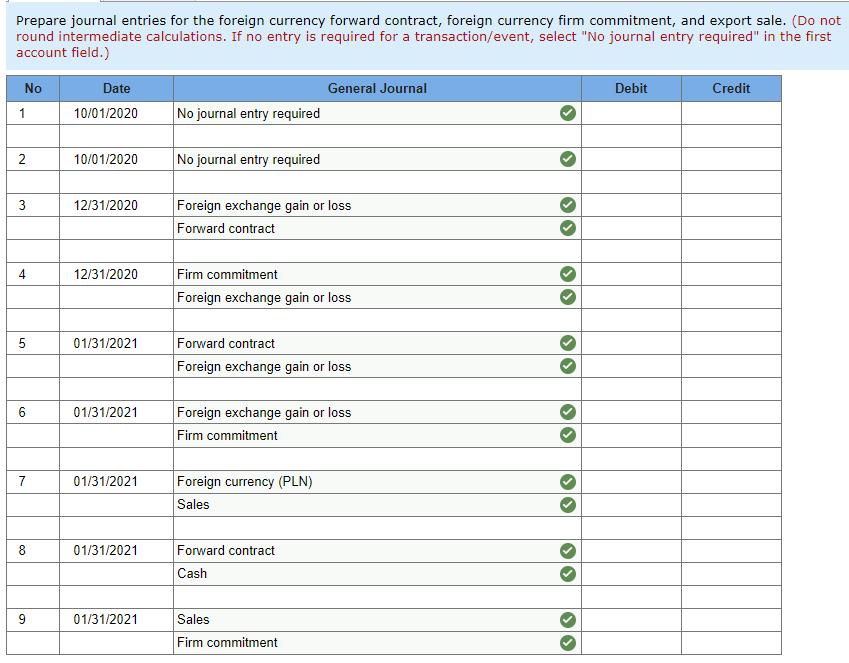849x663 pixels.
Task: Click Debit cell for entry 4 Firm commitment
Action: click(631, 274)
